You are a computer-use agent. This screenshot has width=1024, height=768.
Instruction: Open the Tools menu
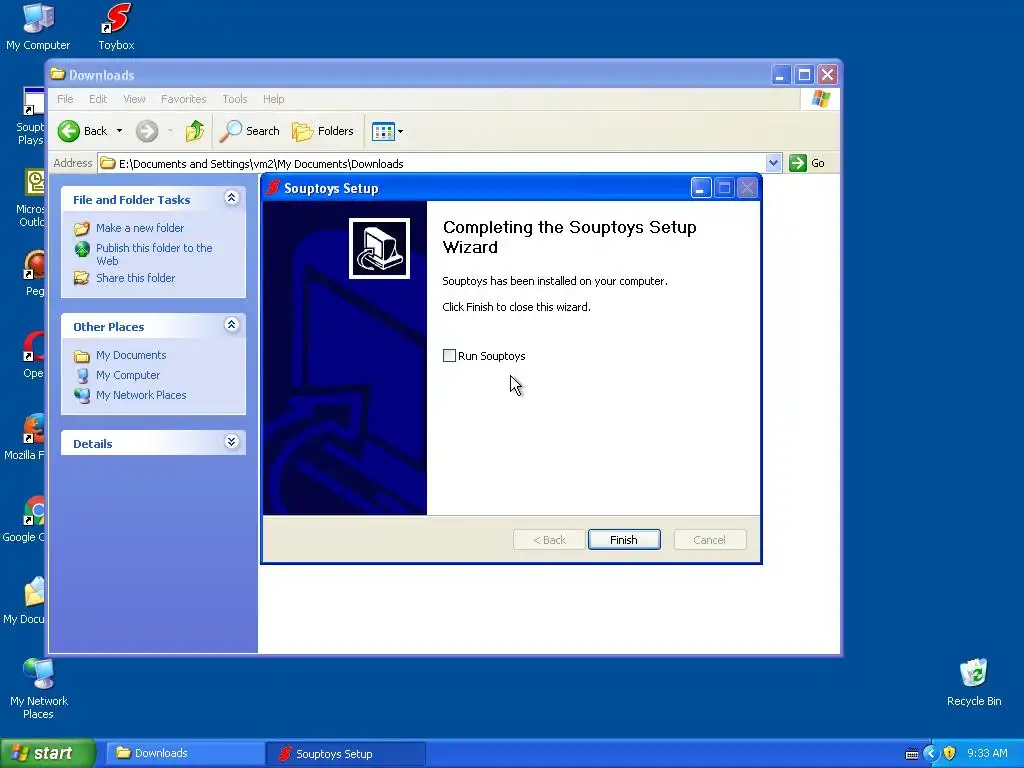point(234,99)
